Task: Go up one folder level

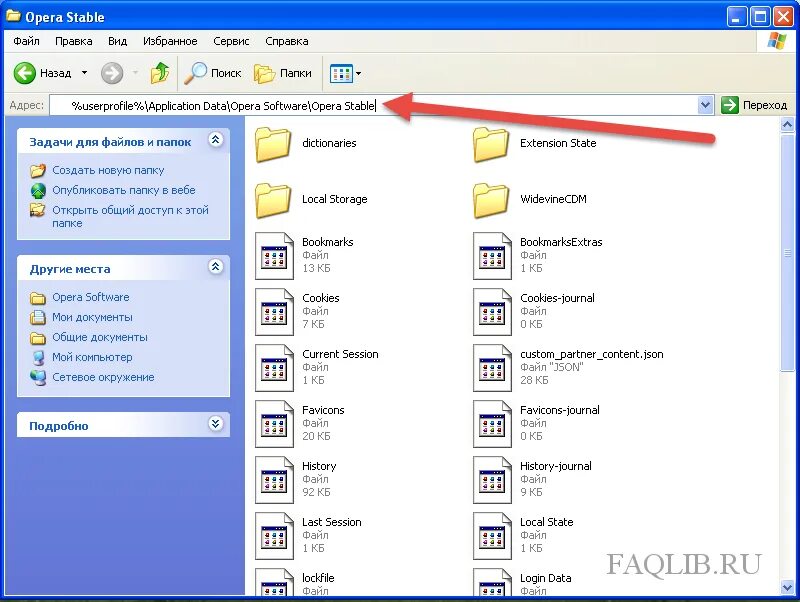Action: (160, 73)
